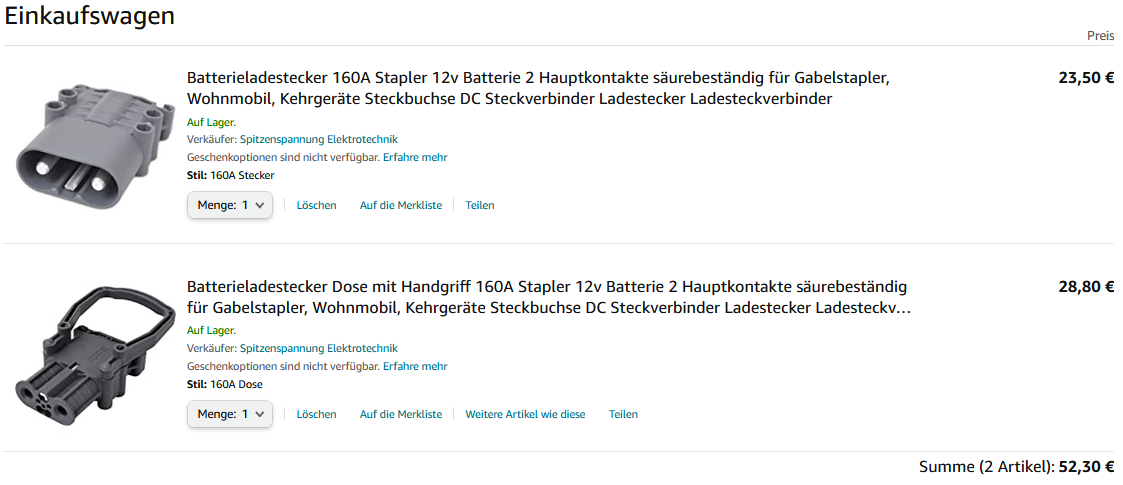1123x485 pixels.
Task: Click 'Erfahre mehr' under the second item
Action: tap(415, 366)
